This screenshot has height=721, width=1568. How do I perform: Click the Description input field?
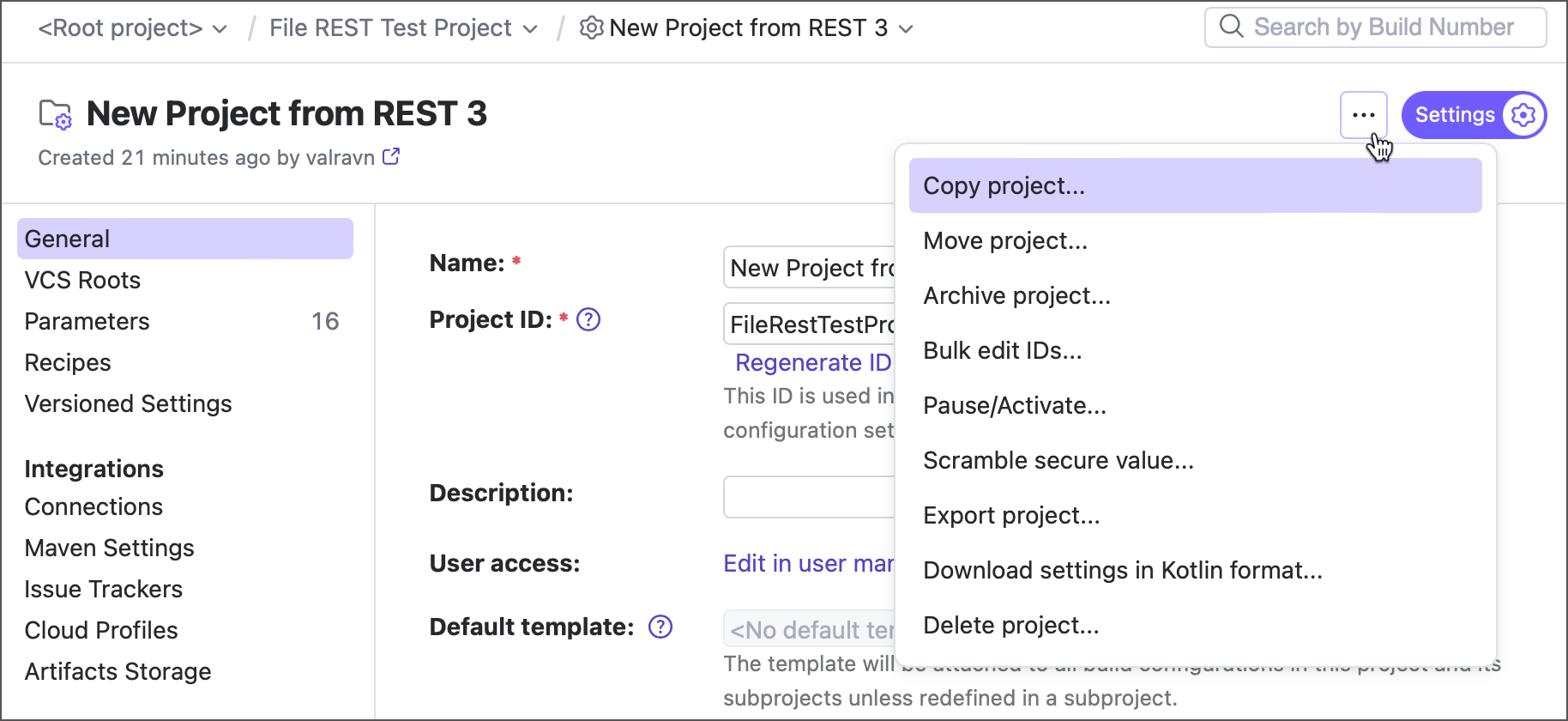[808, 497]
